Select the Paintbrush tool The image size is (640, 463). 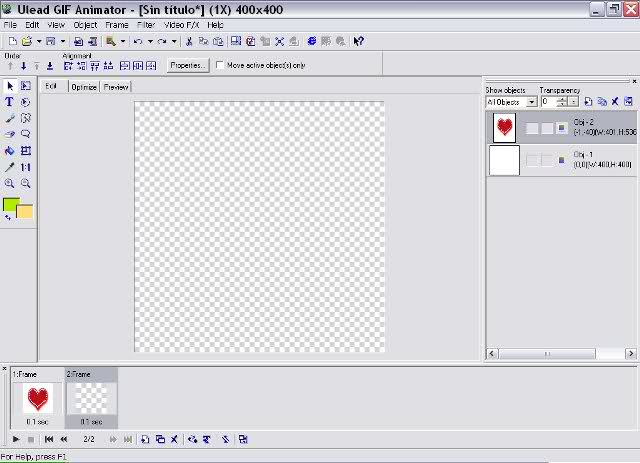[10, 118]
